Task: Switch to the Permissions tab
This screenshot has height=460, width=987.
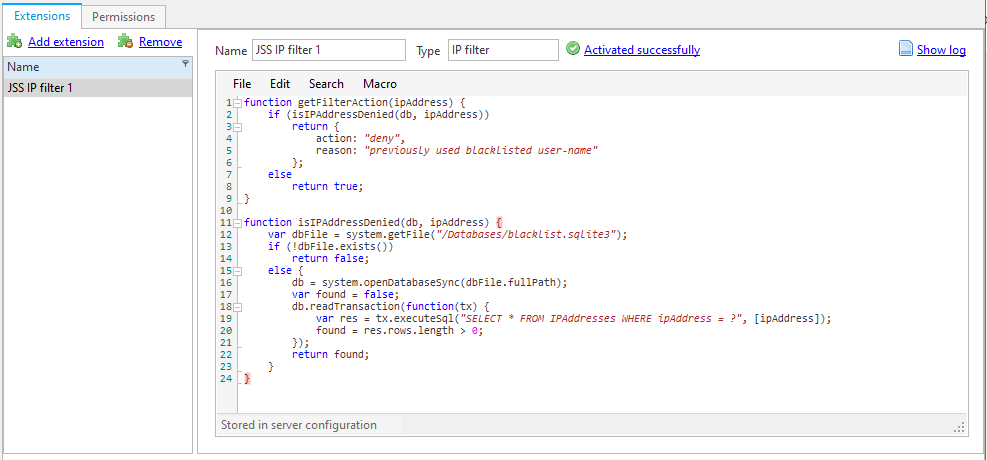Action: 124,17
